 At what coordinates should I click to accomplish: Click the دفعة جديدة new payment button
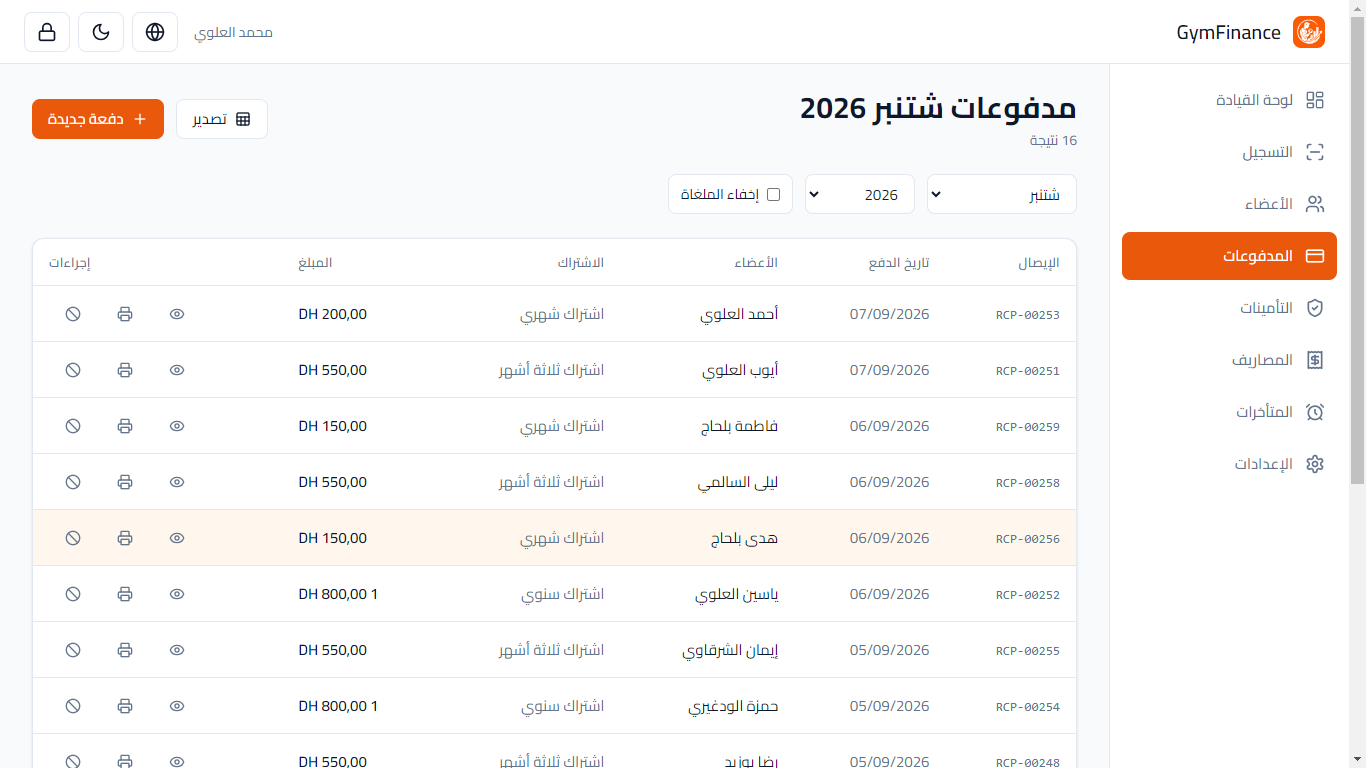[98, 119]
